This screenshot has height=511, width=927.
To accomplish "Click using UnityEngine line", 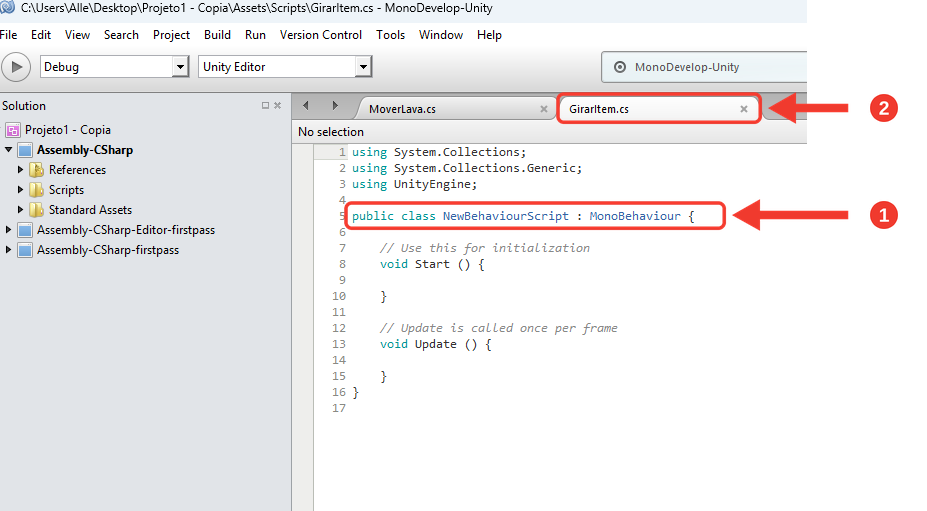I will pos(414,185).
